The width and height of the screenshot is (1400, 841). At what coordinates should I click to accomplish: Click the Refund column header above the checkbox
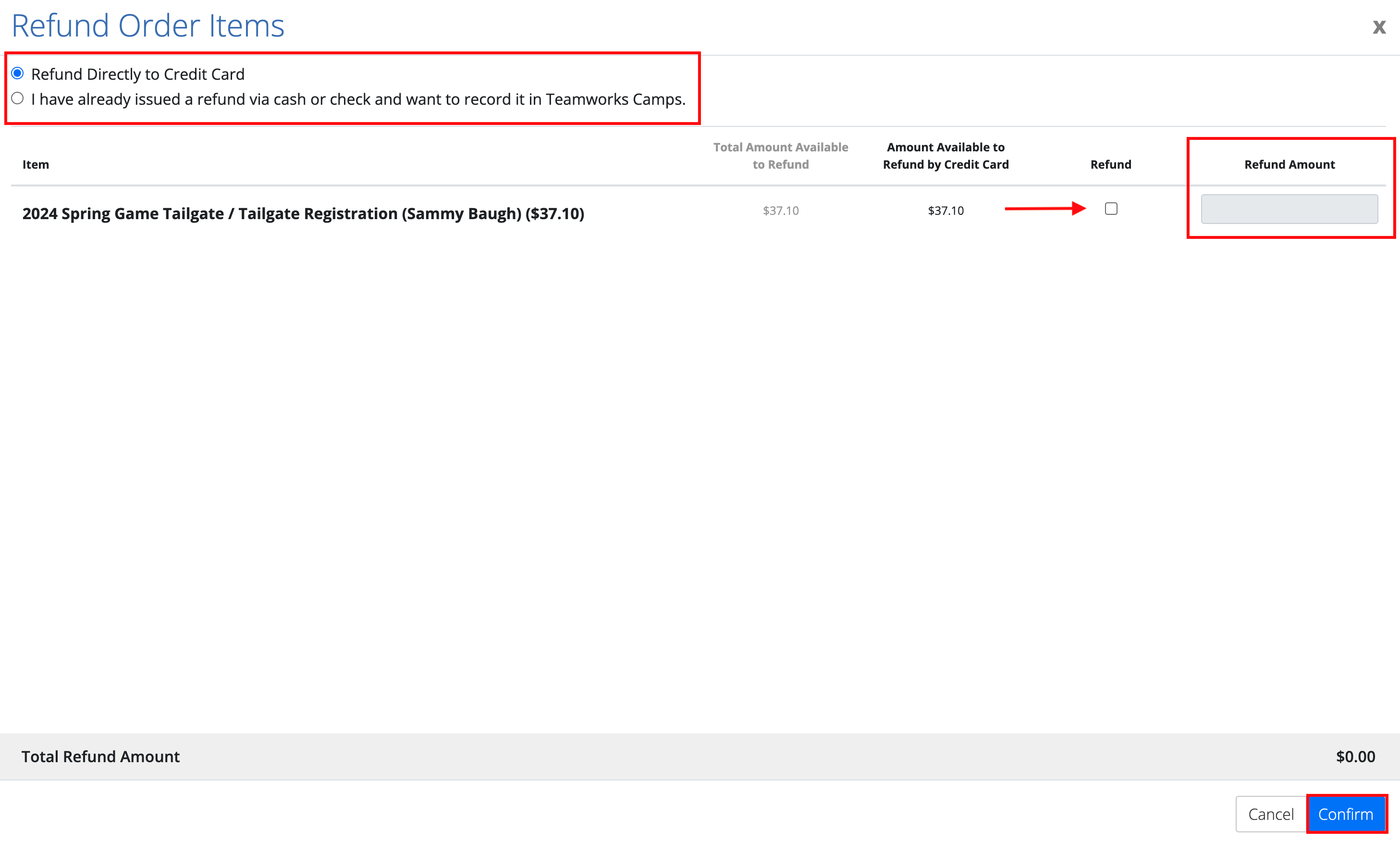[1110, 165]
